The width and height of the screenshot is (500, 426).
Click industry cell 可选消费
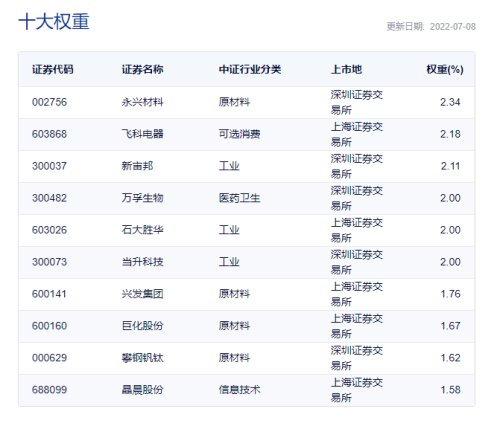pos(239,134)
